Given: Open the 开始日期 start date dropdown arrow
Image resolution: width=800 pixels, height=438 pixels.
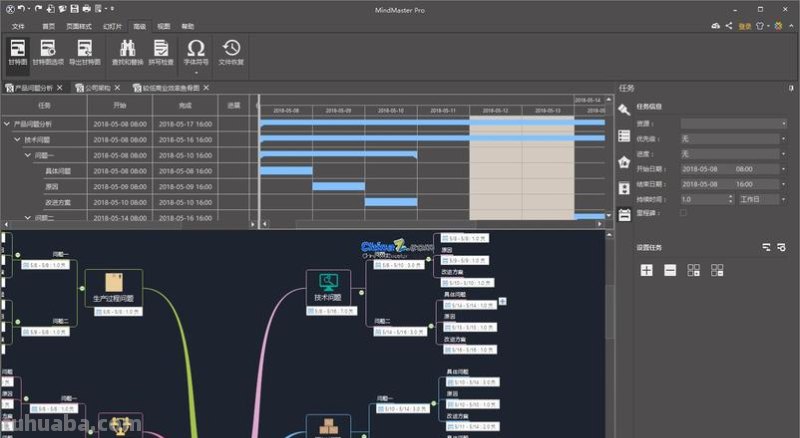Looking at the screenshot, I should click(783, 169).
